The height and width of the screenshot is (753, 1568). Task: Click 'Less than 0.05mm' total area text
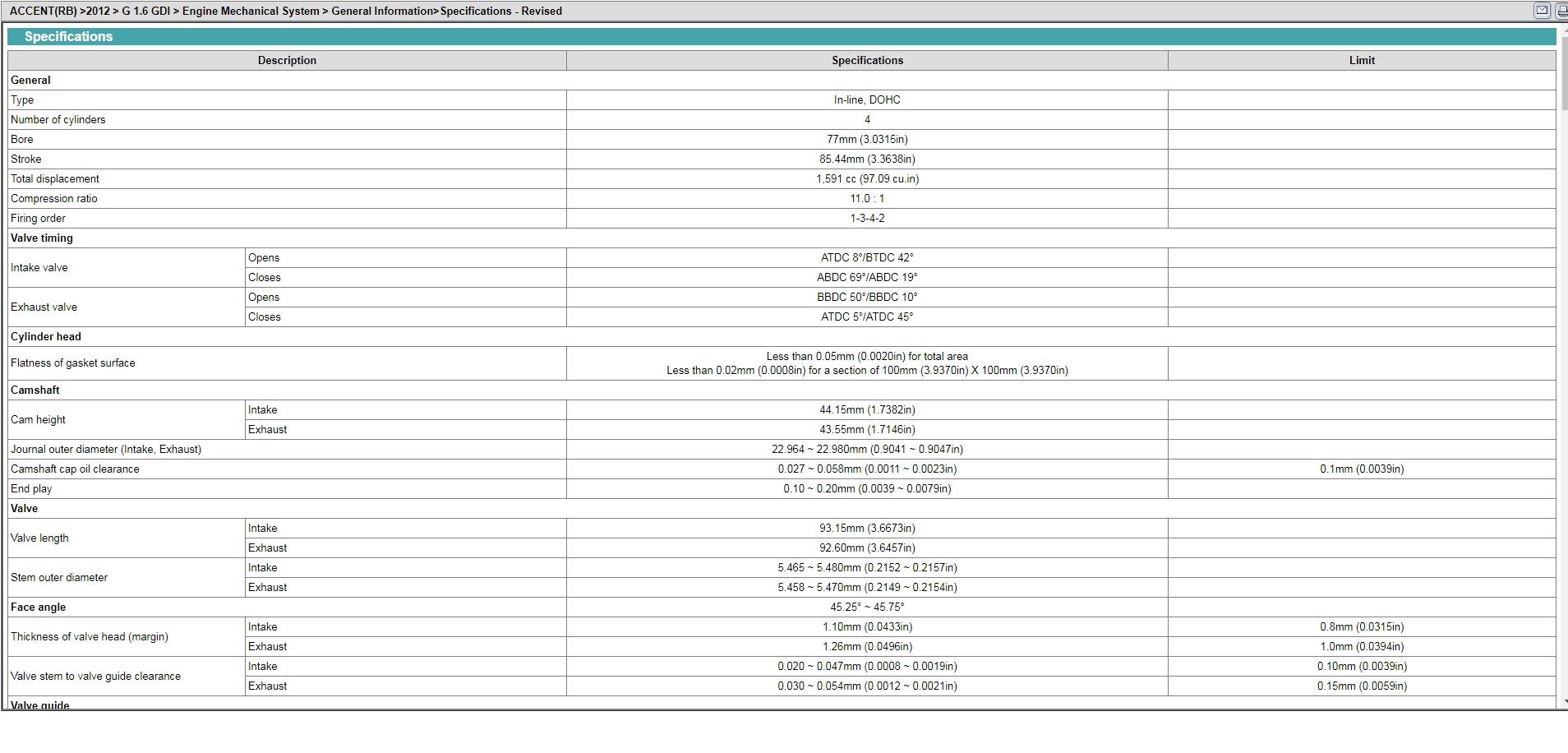click(867, 356)
